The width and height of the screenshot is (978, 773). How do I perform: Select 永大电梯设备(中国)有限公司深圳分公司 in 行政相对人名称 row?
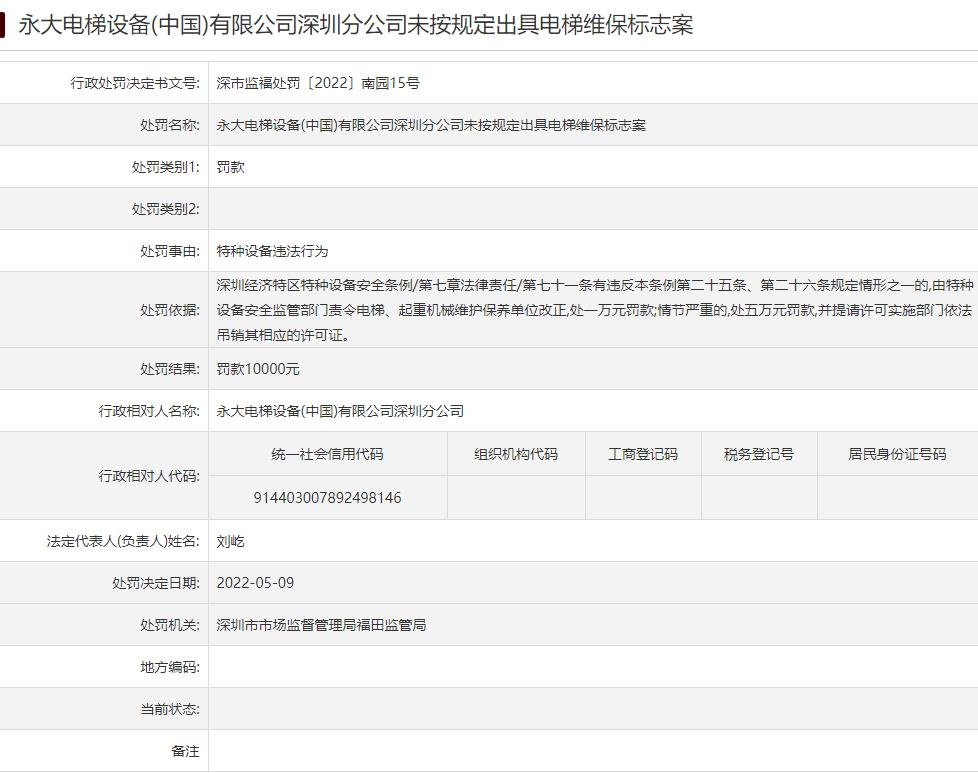[x=340, y=411]
